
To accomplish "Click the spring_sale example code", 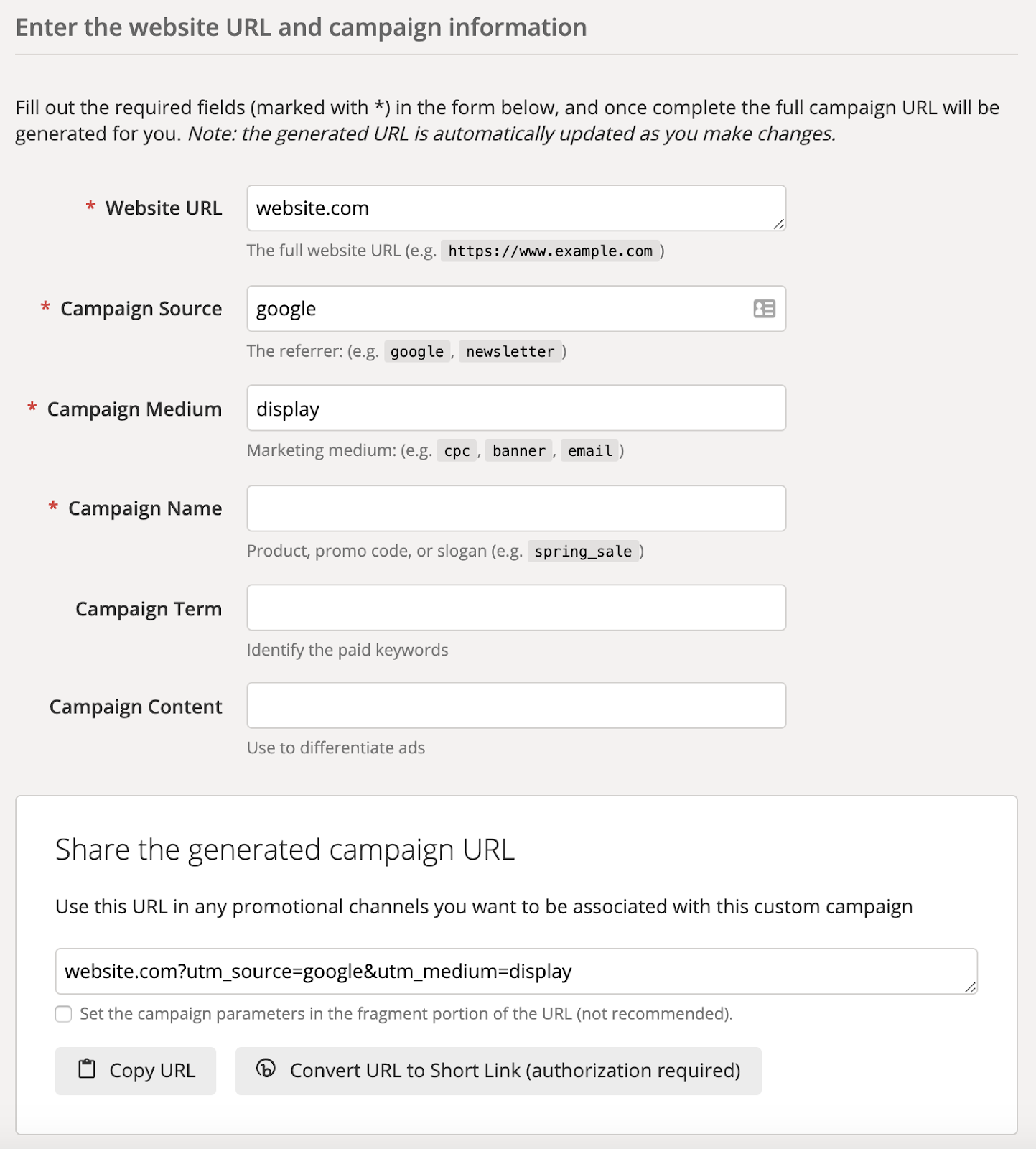I will pyautogui.click(x=583, y=552).
